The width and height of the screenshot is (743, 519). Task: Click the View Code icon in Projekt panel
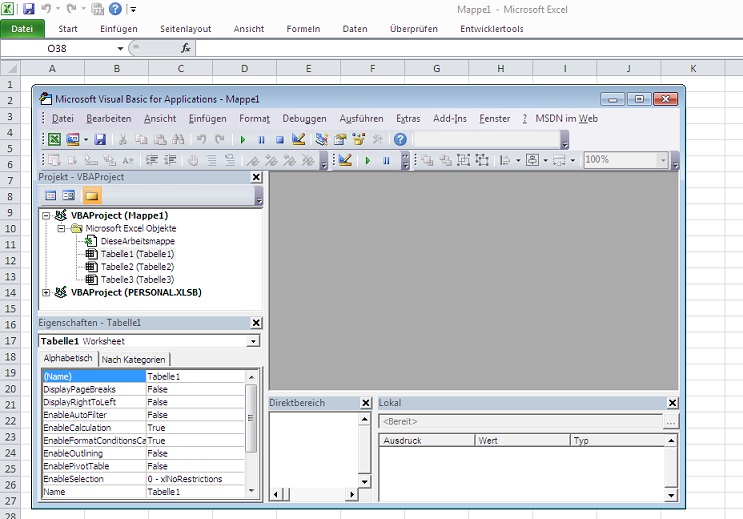coord(50,196)
